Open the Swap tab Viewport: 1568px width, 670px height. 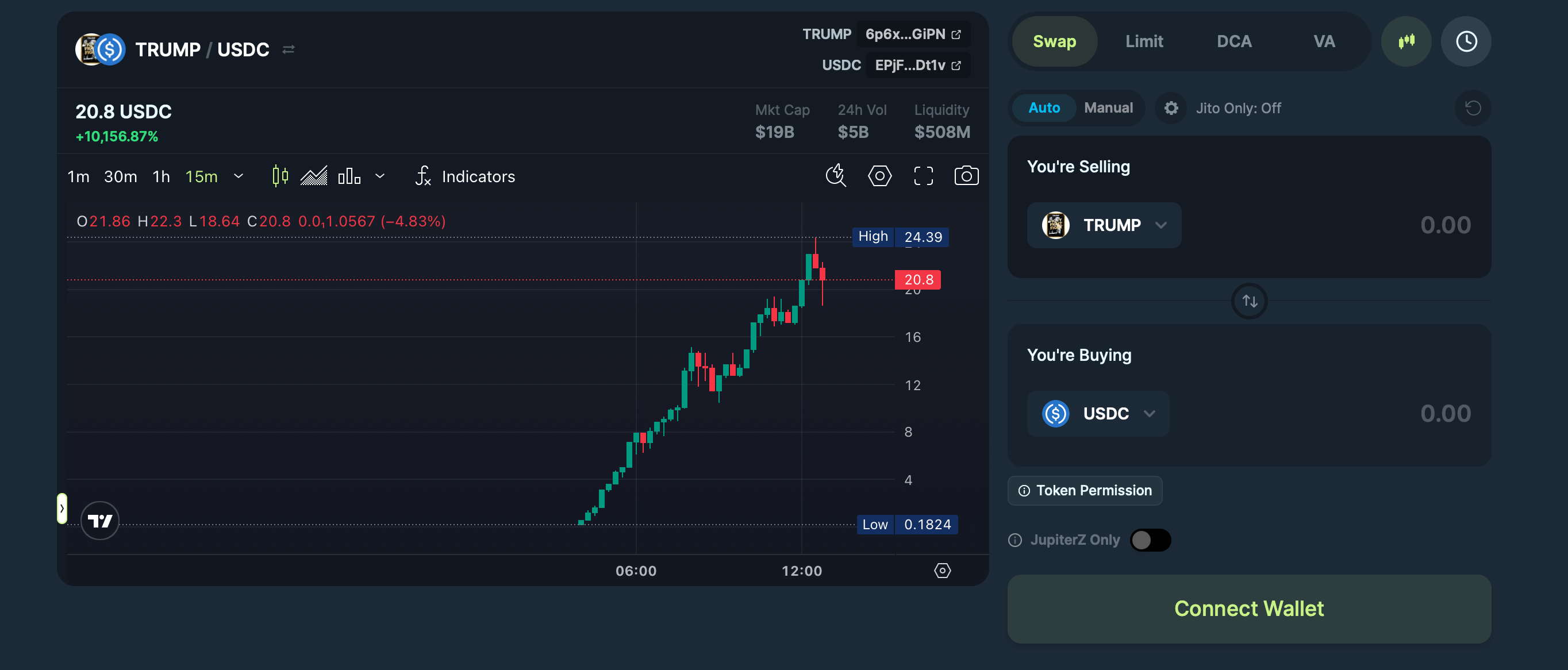pyautogui.click(x=1054, y=41)
